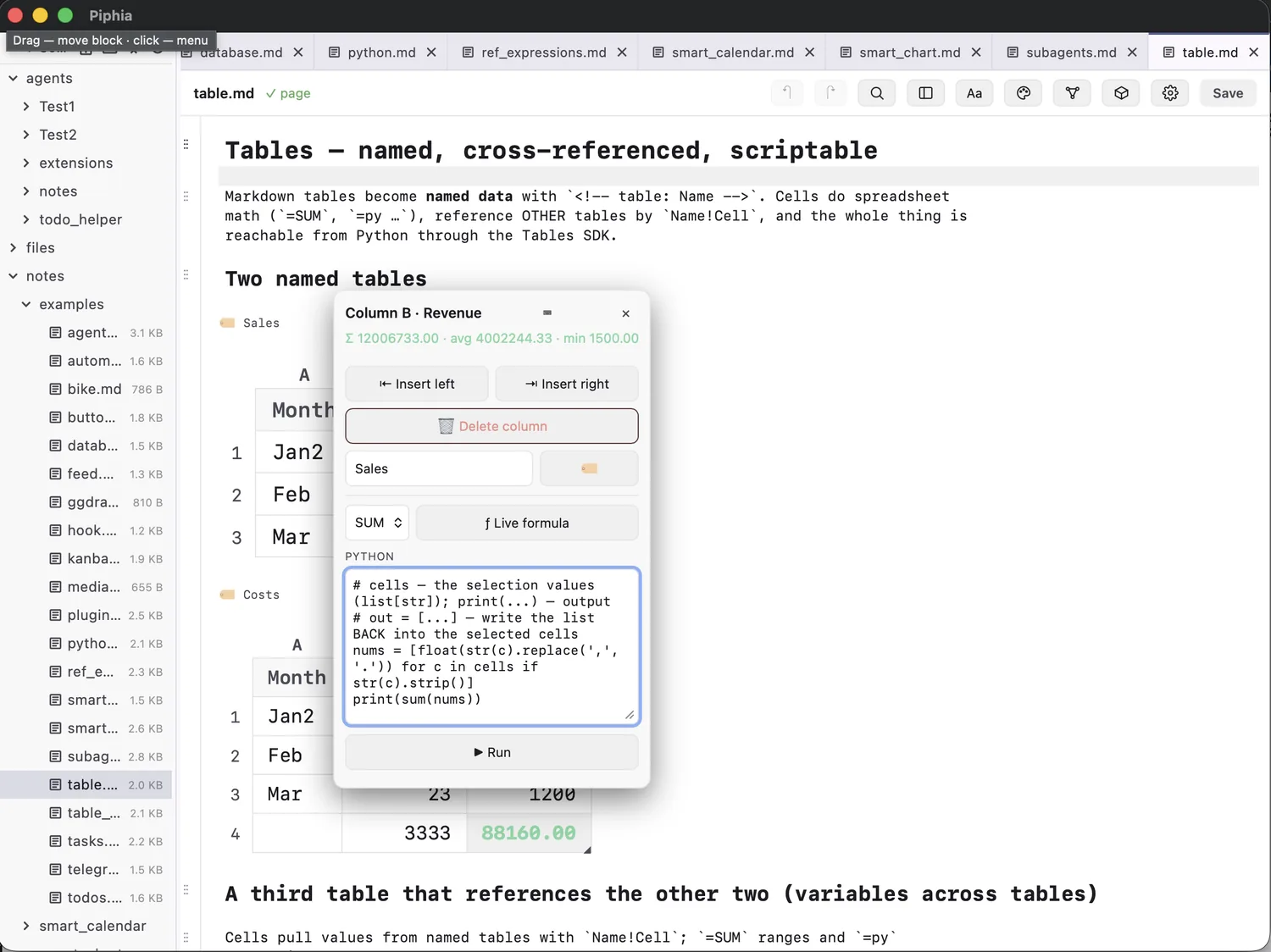
Task: Save the document with Save button
Action: point(1228,93)
